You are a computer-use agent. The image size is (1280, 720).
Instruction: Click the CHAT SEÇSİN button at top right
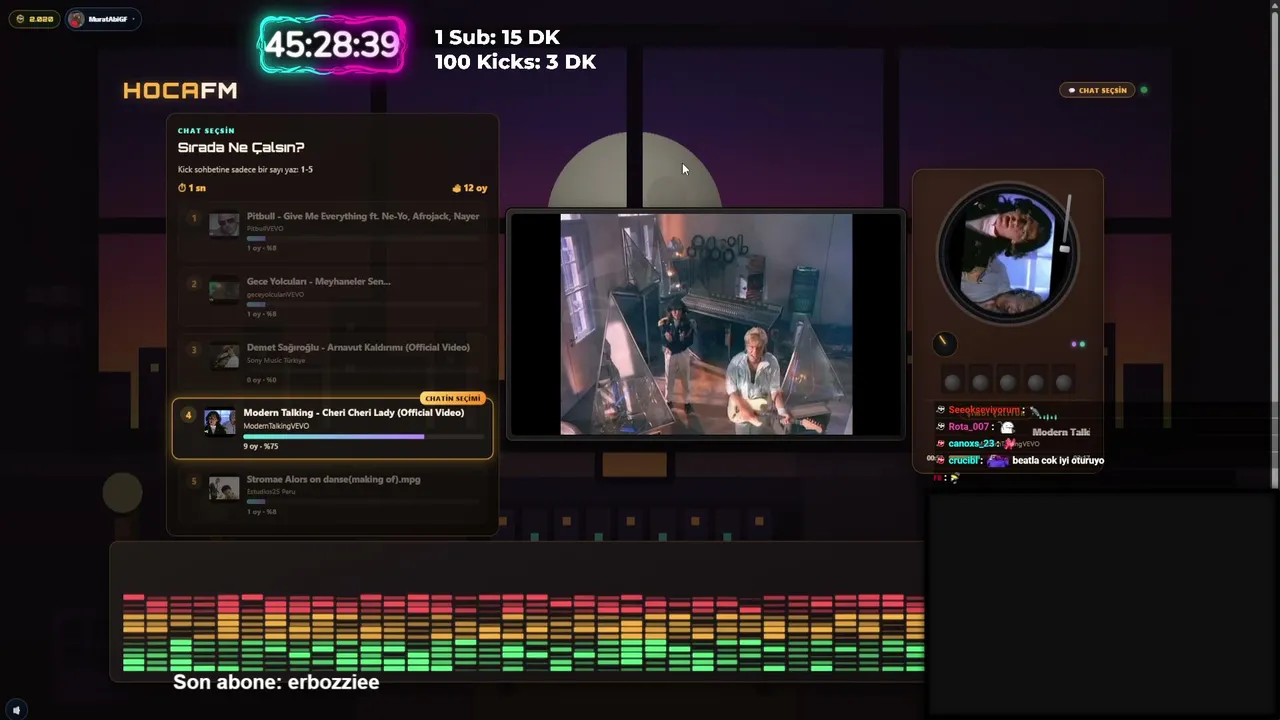[x=1097, y=90]
